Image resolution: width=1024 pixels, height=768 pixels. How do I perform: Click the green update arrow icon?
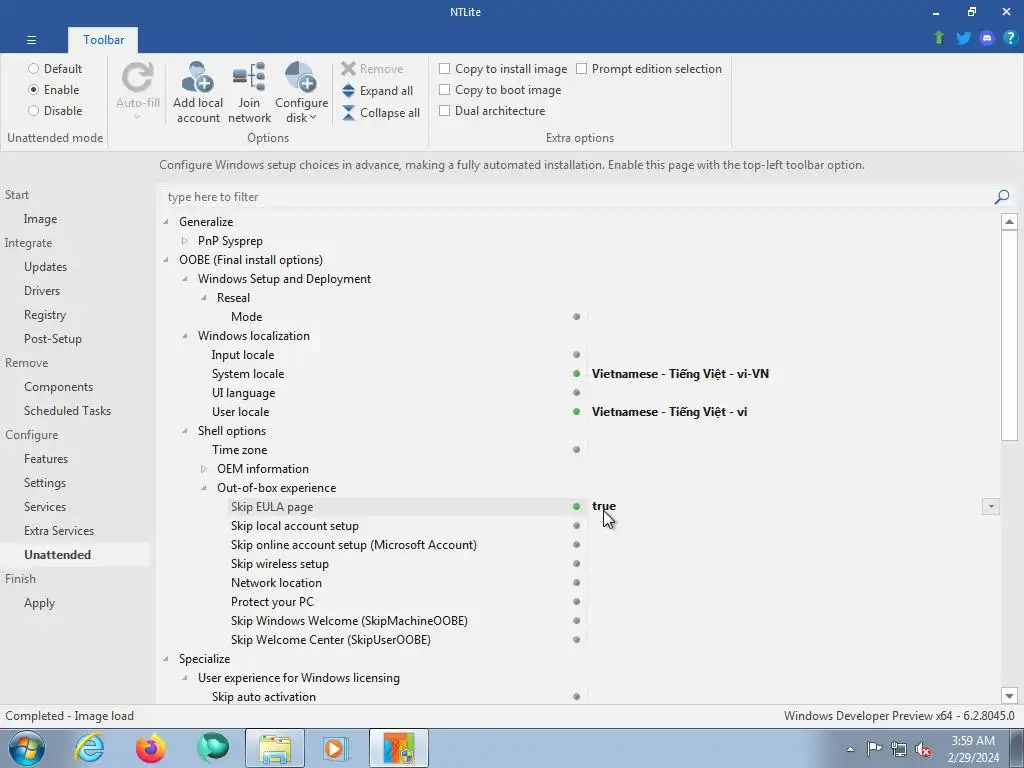(939, 38)
